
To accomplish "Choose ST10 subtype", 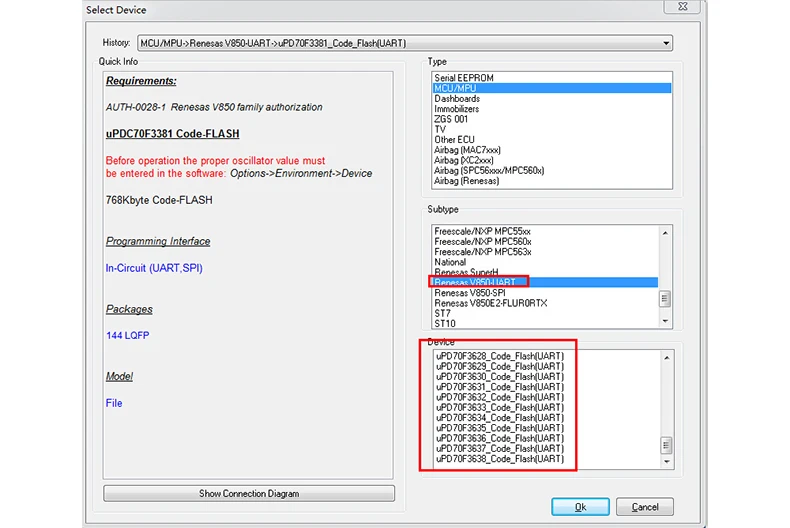I will tap(545, 323).
